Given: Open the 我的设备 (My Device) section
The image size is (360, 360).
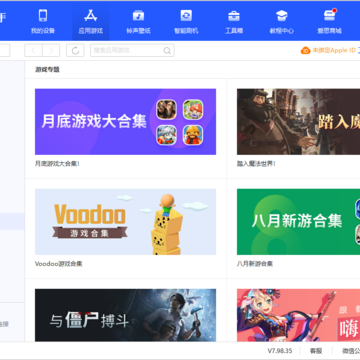Looking at the screenshot, I should 43,21.
